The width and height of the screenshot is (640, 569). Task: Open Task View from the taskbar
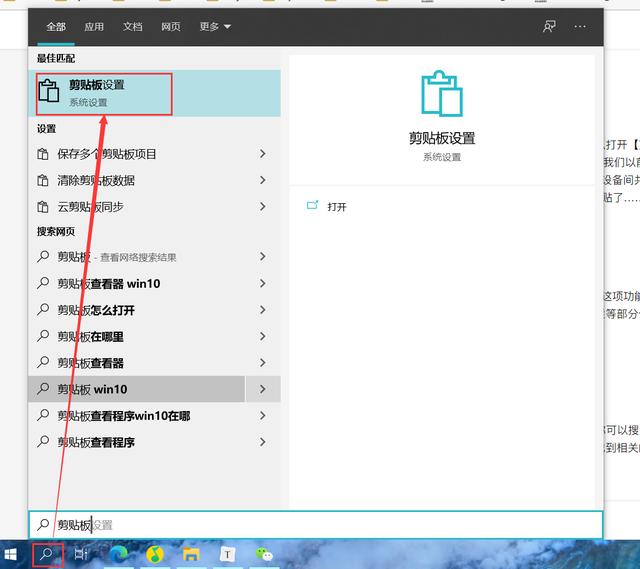pos(81,554)
